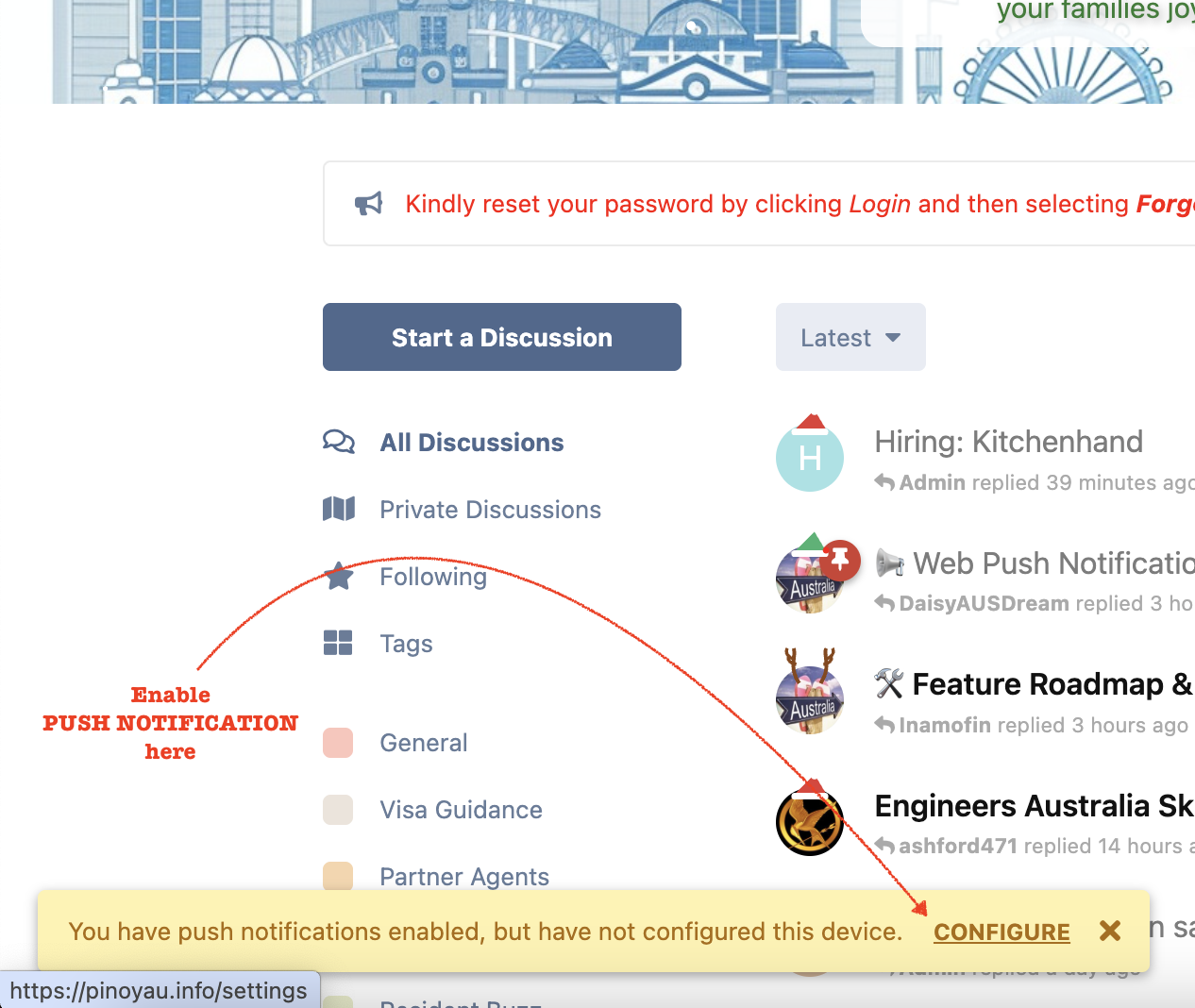Open the Hiring: Kitchenhand discussion
This screenshot has height=1008, width=1195.
coord(1008,442)
